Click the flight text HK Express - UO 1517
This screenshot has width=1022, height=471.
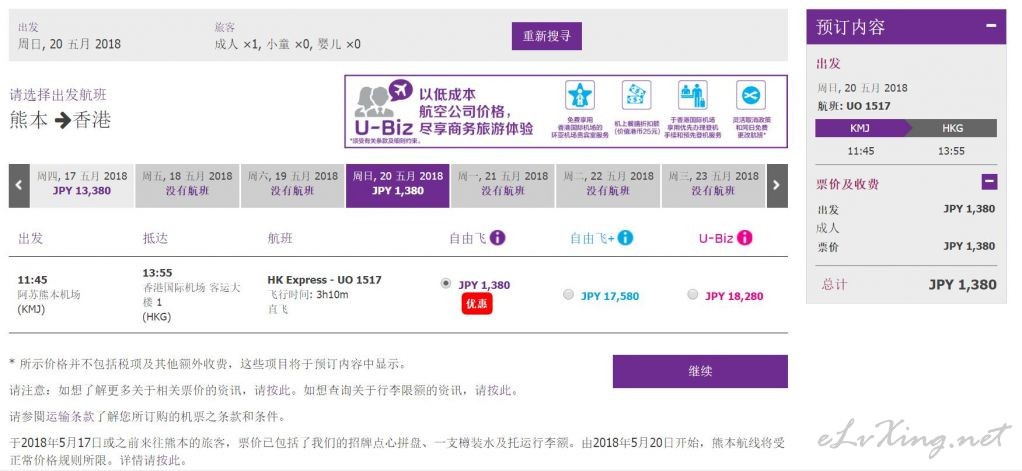click(x=325, y=280)
